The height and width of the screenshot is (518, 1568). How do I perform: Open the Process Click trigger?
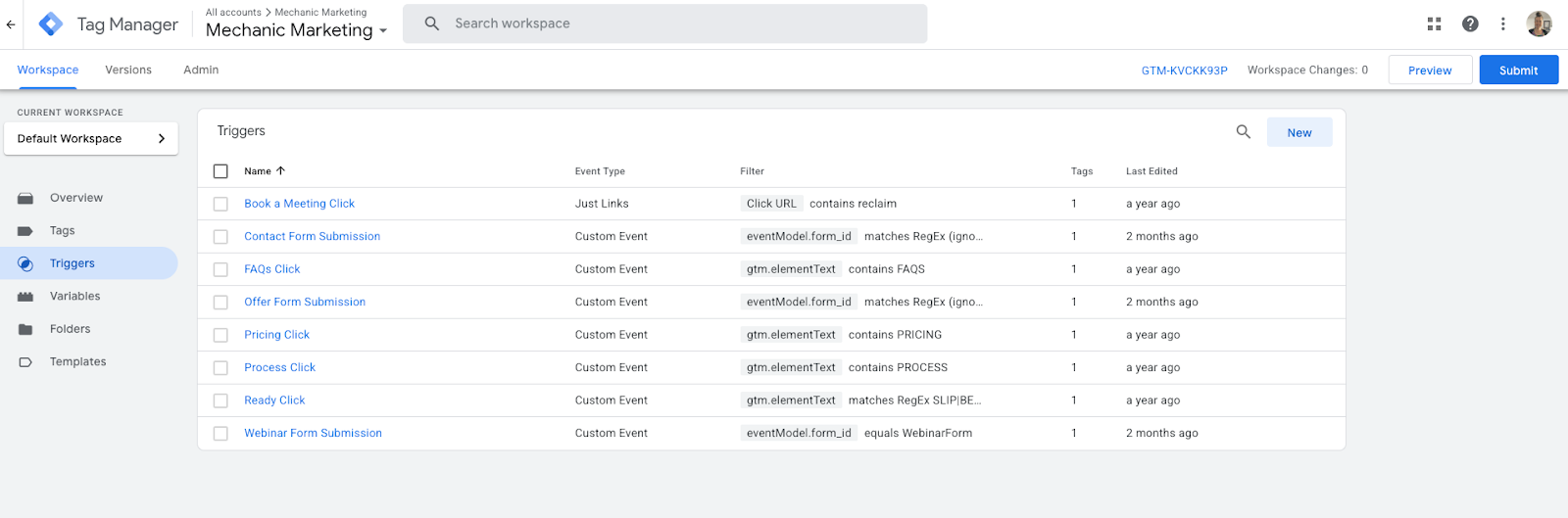279,367
